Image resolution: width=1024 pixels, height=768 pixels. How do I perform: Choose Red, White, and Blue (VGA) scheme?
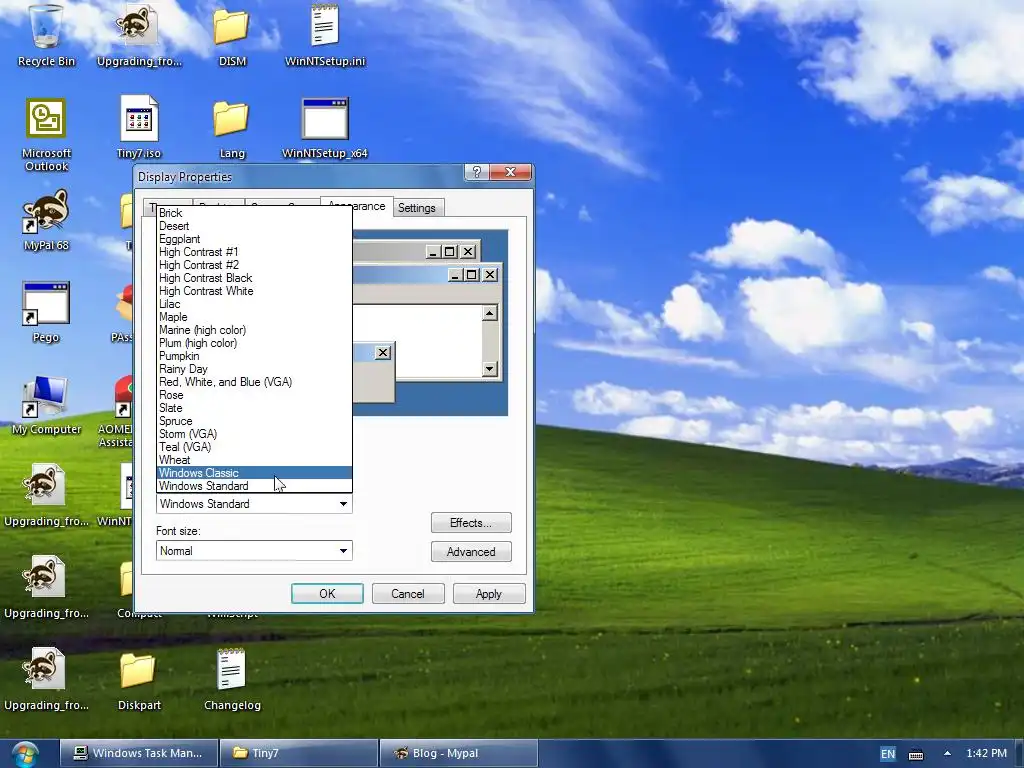255,382
